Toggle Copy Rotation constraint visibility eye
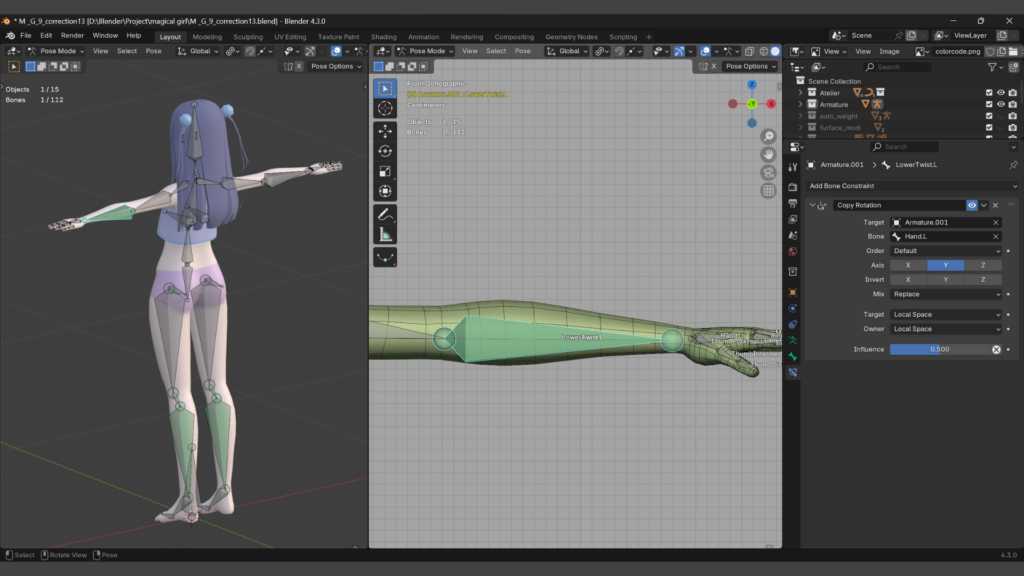Image resolution: width=1024 pixels, height=576 pixels. (971, 205)
